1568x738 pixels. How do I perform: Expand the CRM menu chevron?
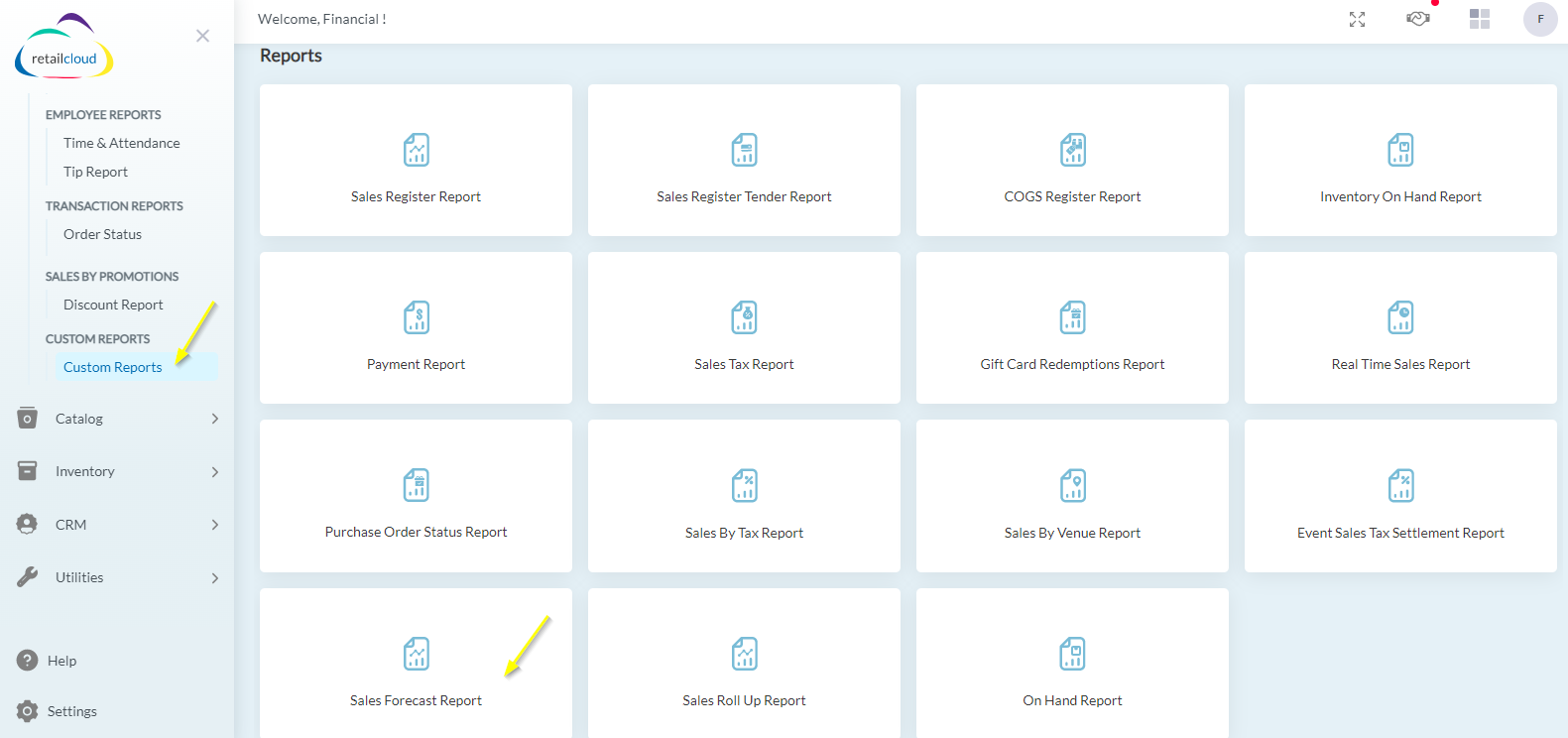(215, 525)
